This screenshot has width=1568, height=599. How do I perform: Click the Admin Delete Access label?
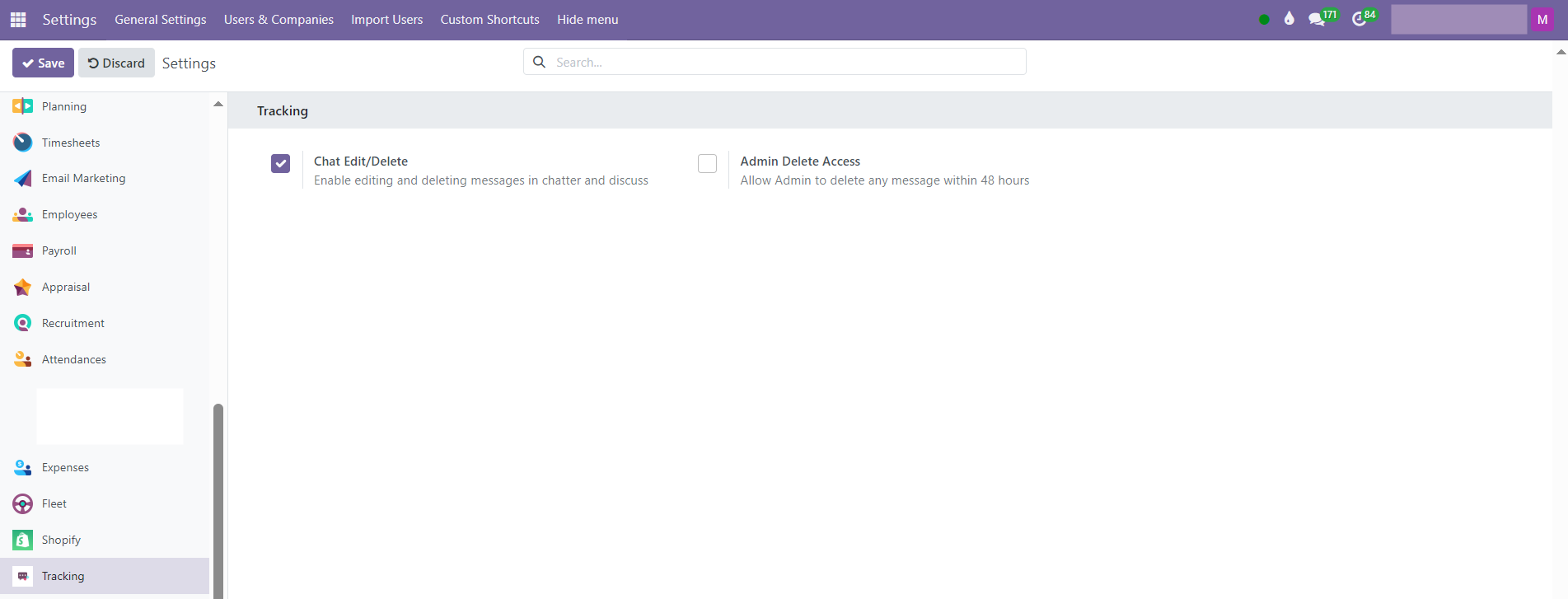tap(800, 161)
